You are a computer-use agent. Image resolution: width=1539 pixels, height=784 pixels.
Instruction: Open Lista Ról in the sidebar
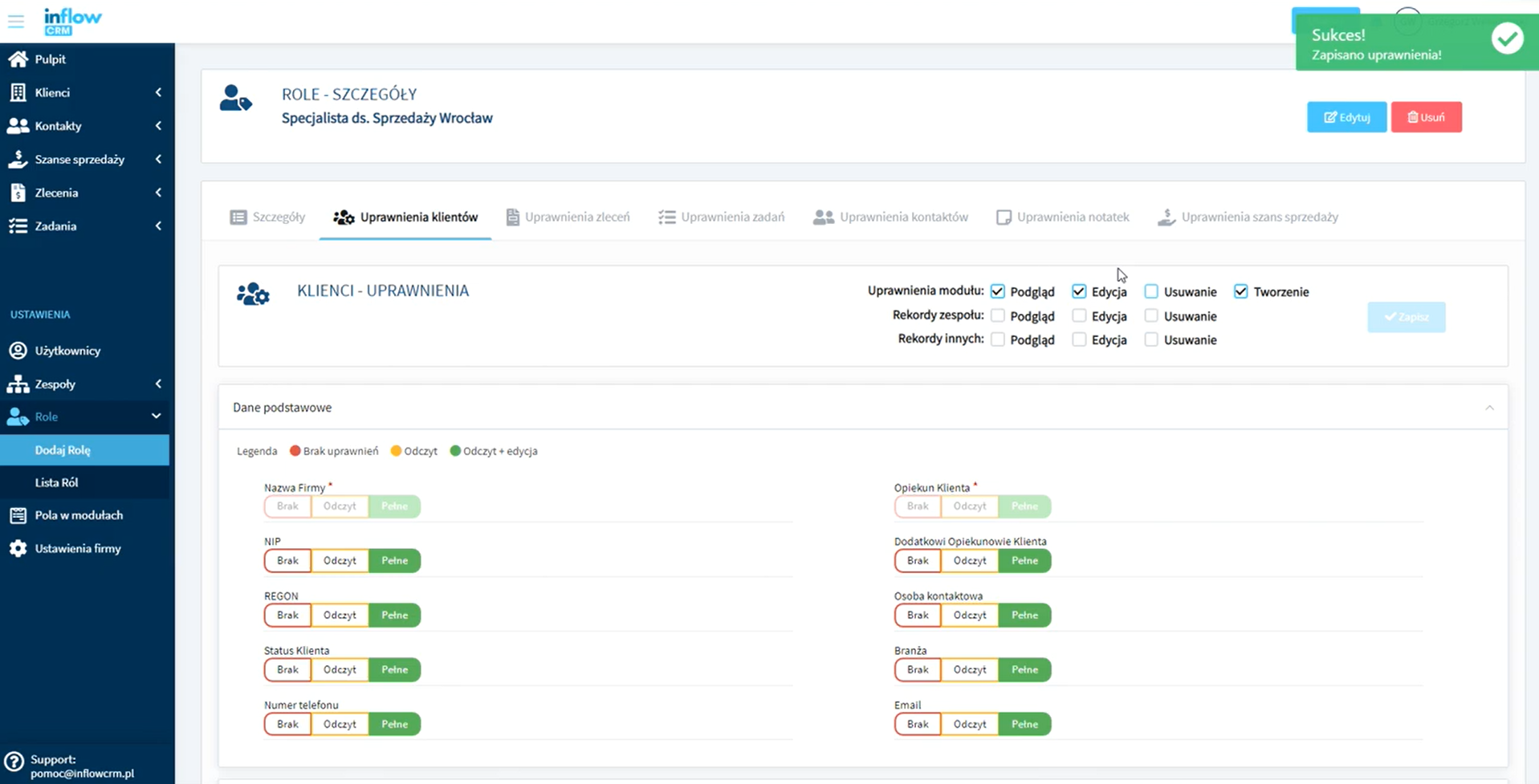pos(57,483)
